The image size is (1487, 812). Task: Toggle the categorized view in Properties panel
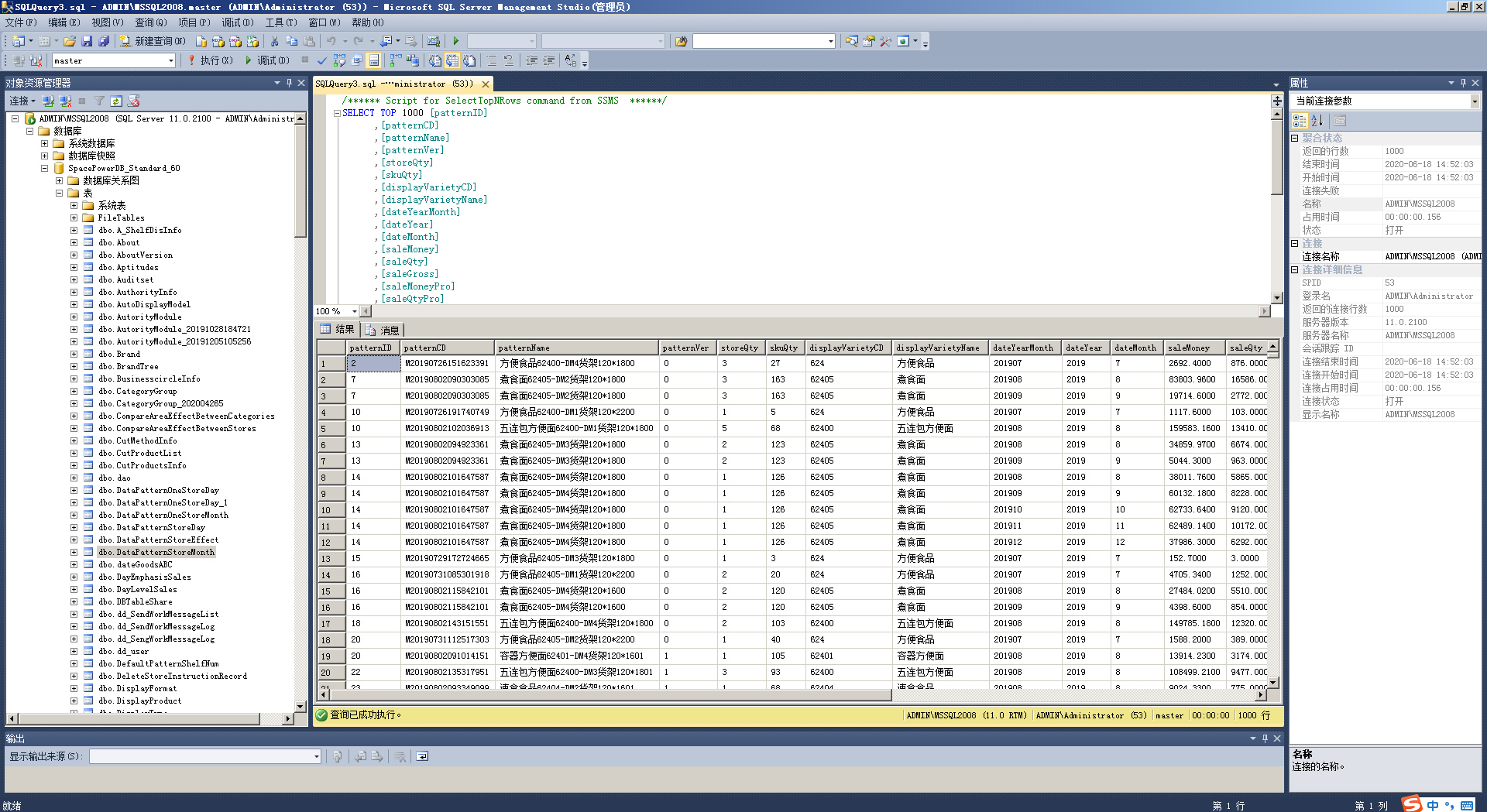[x=1300, y=121]
